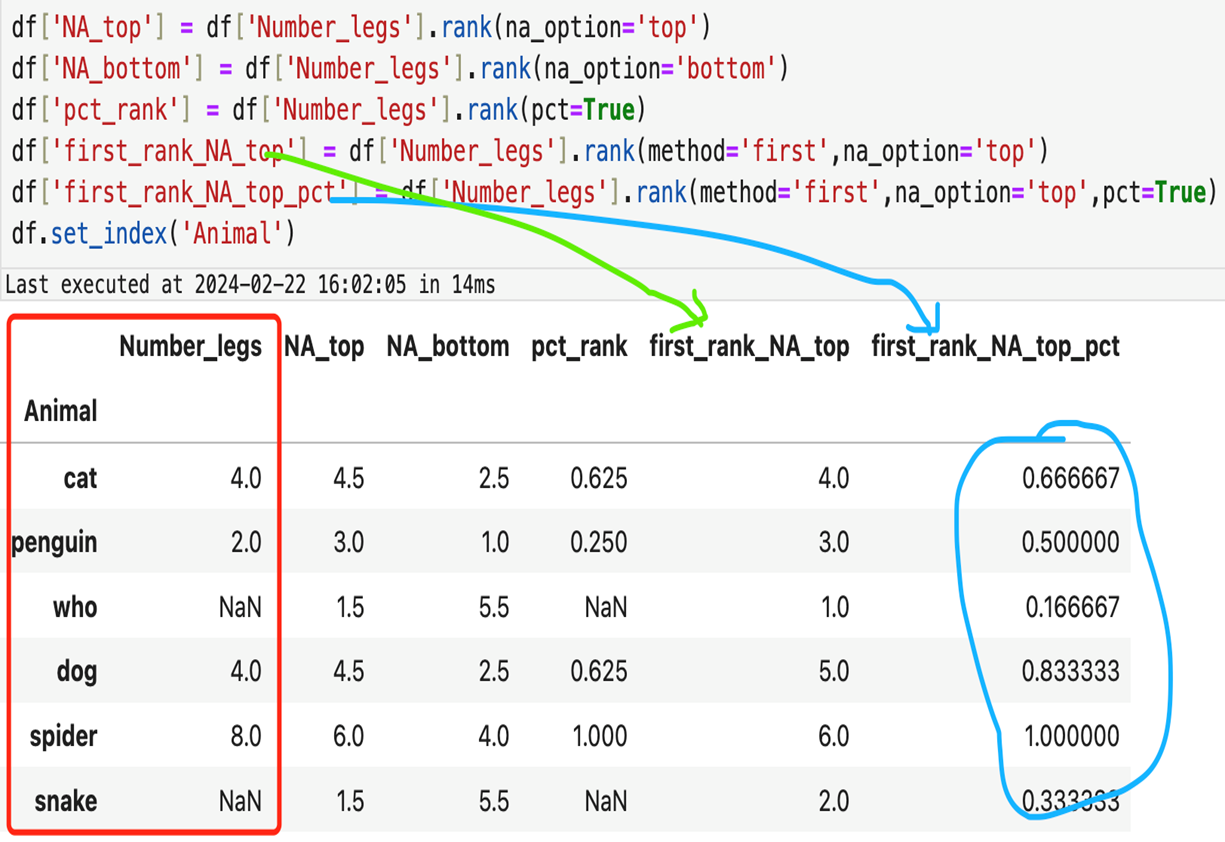Click the value 0.833333 in dog row

1070,671
